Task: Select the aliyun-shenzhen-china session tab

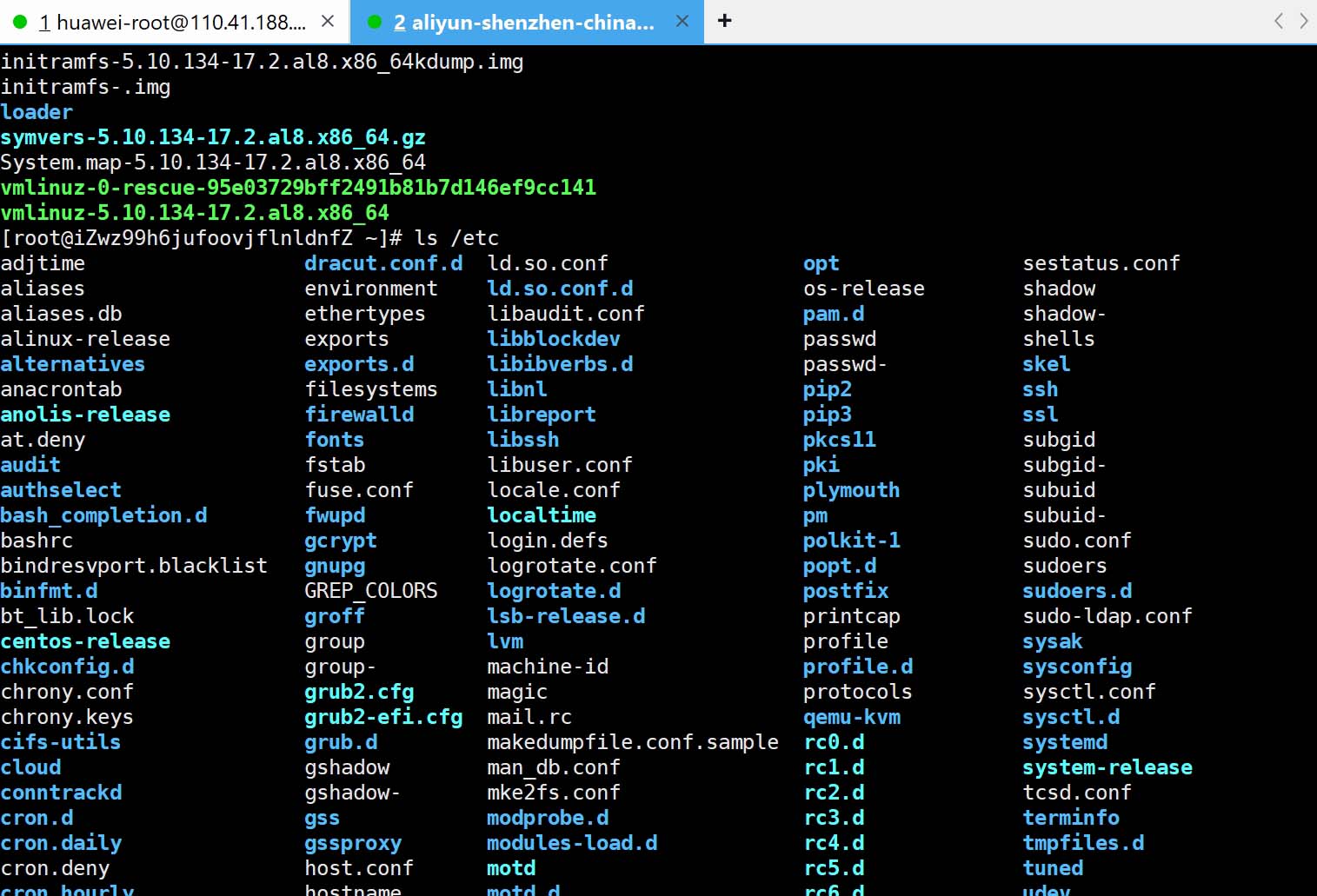Action: coord(523,22)
